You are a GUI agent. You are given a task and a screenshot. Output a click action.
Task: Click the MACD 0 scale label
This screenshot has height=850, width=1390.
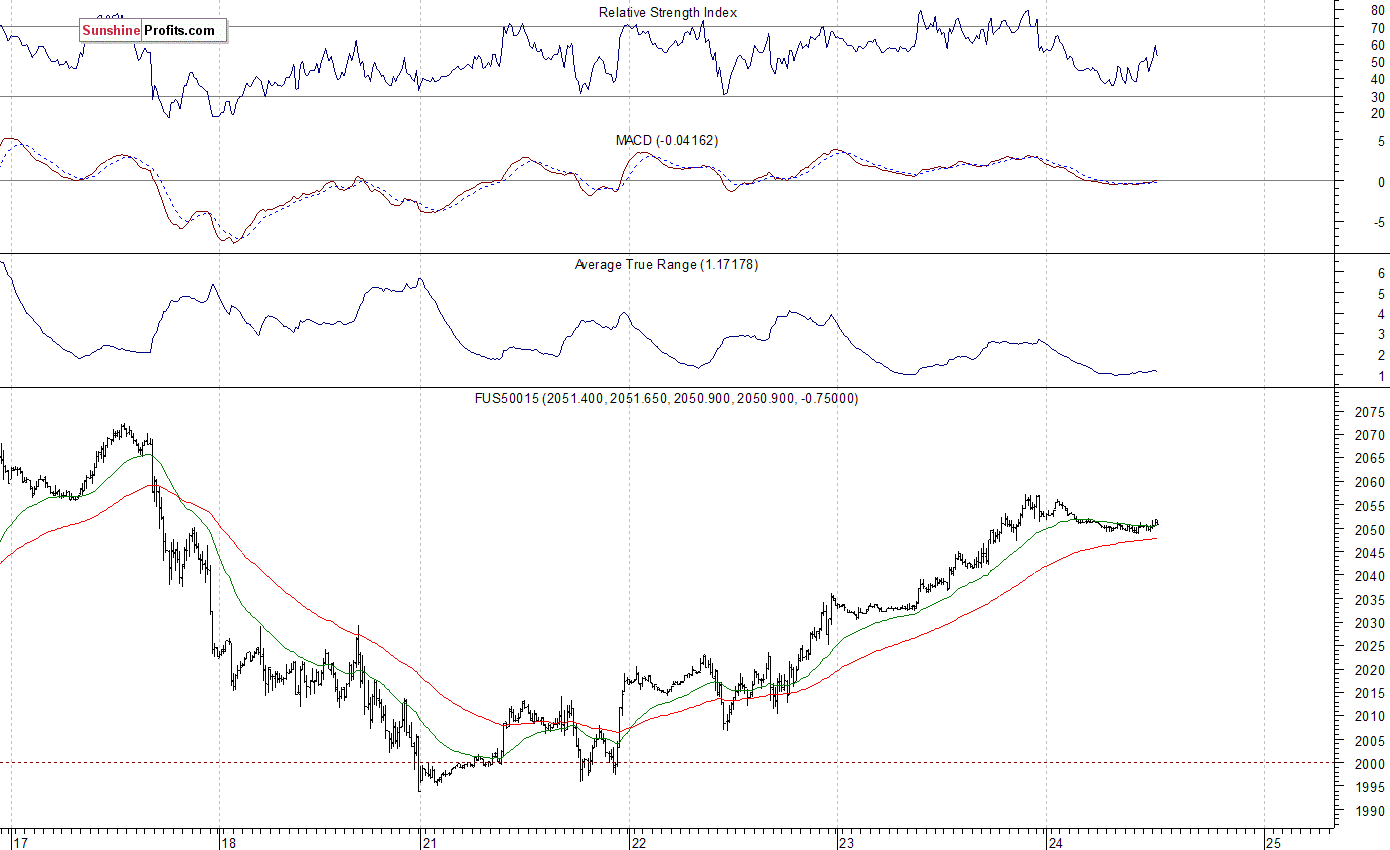[1381, 182]
